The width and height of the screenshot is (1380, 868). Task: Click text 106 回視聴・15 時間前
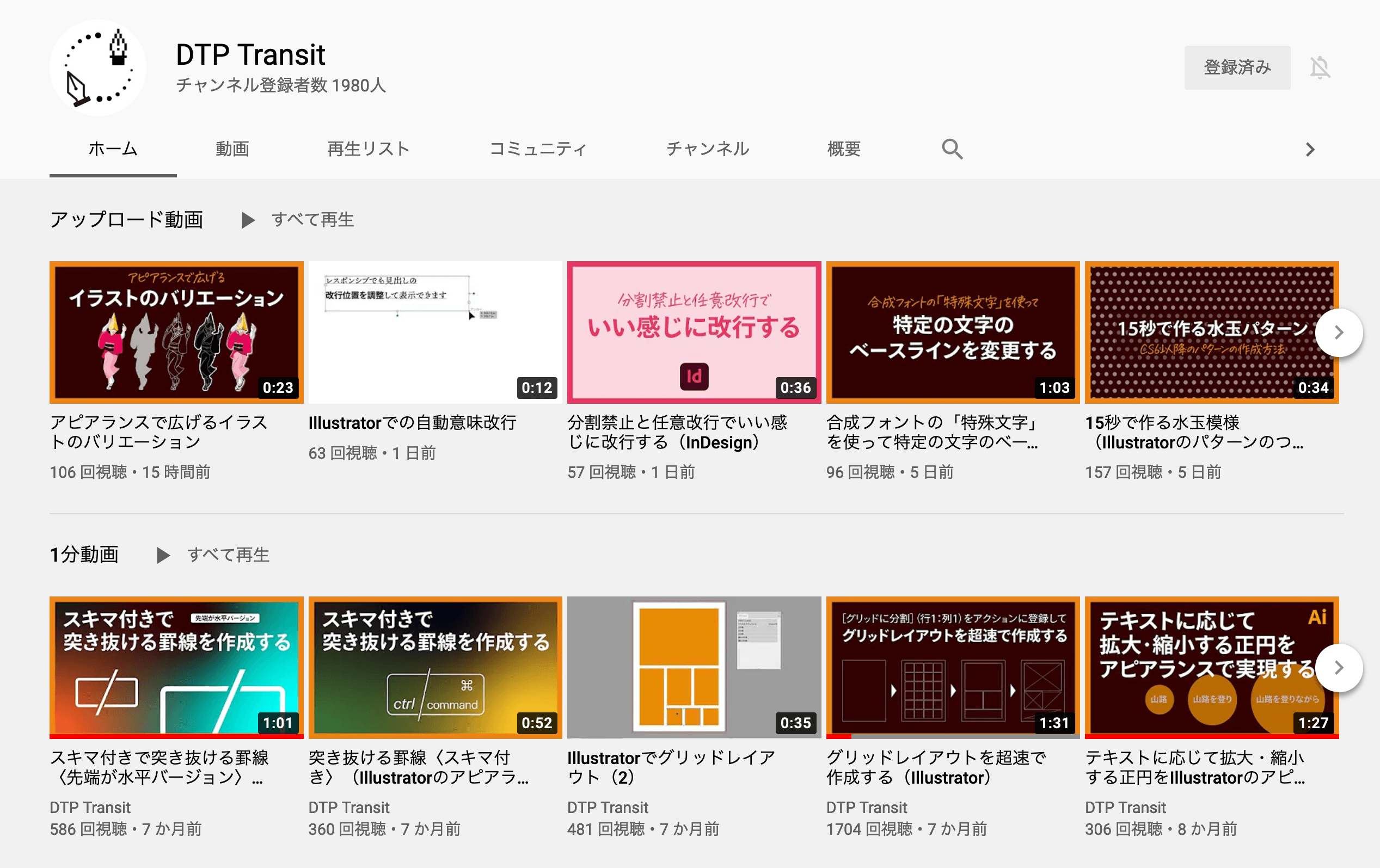[130, 472]
